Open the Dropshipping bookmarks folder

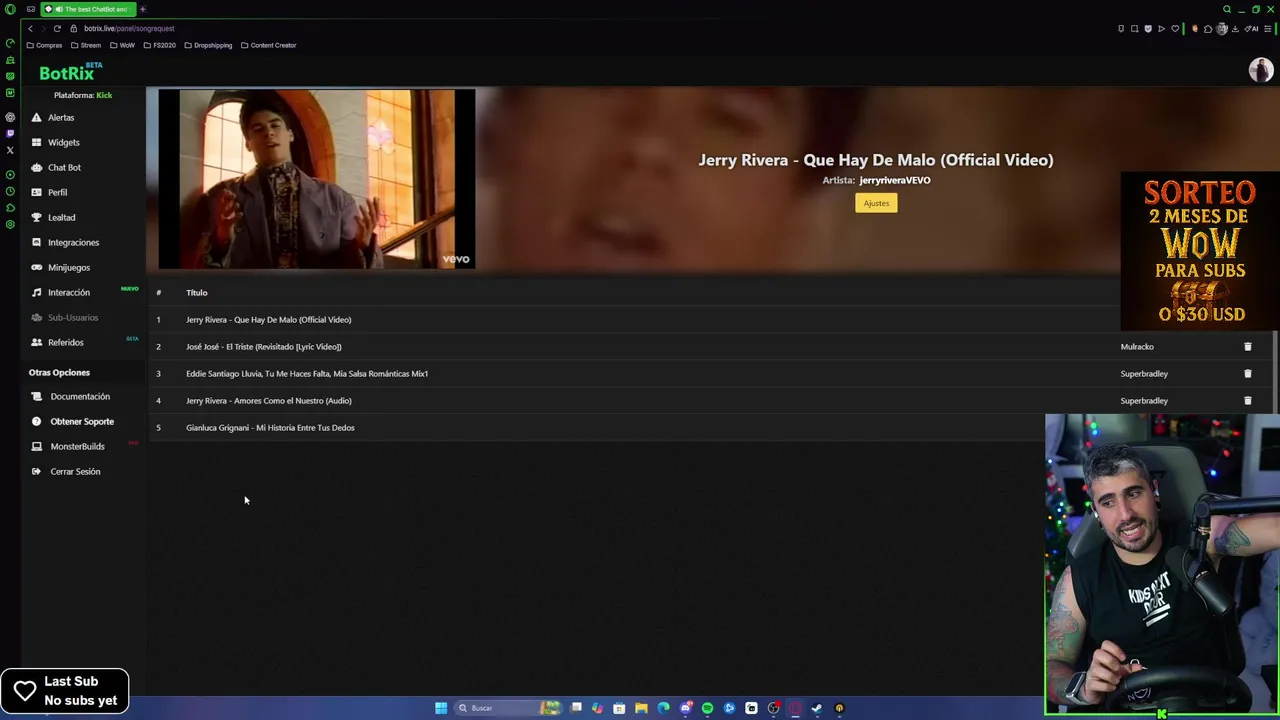coord(208,45)
